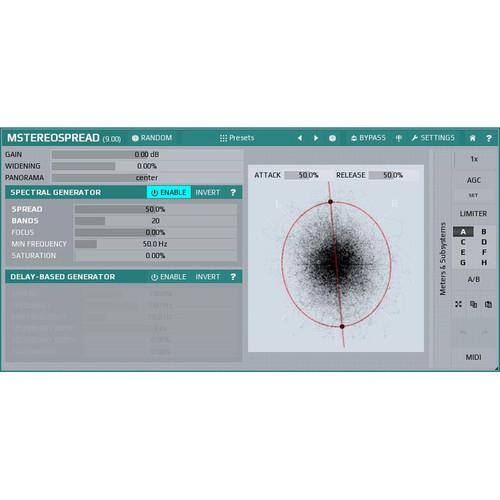Open the Panorama center control
Image resolution: width=500 pixels, height=500 pixels.
(147, 178)
